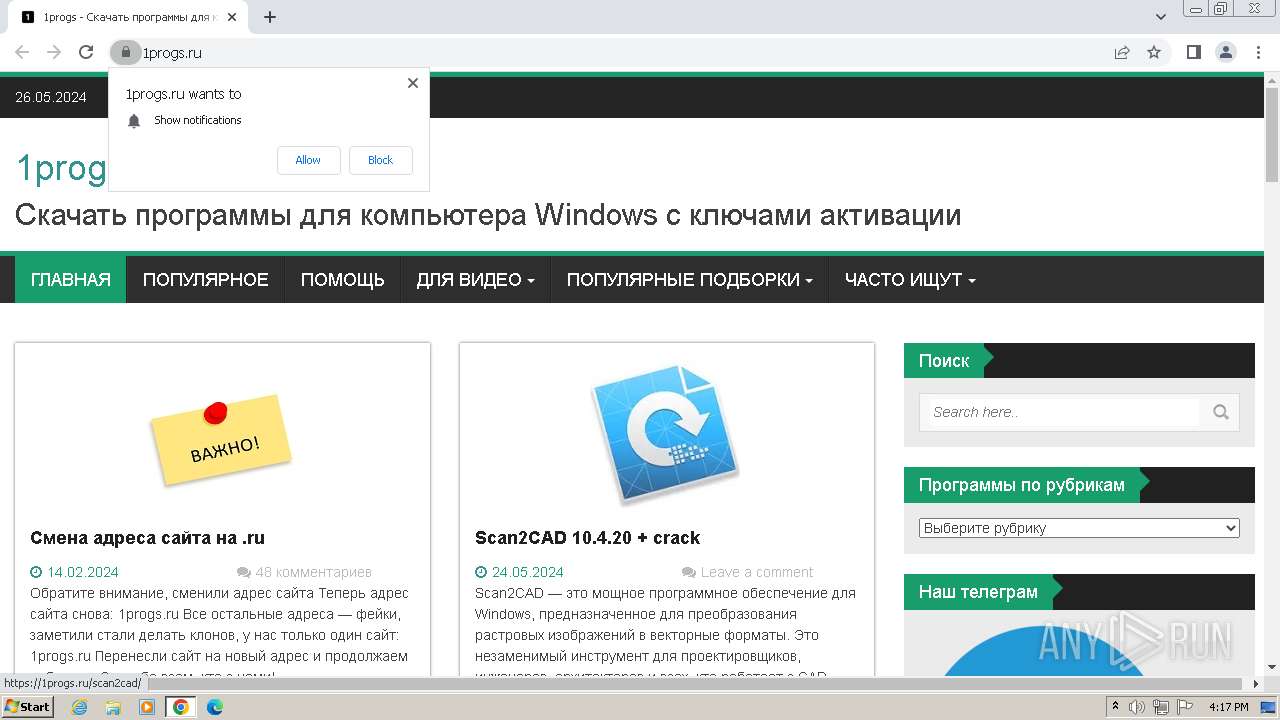The width and height of the screenshot is (1280, 720).
Task: Show hidden system tray icons
Action: point(1115,707)
